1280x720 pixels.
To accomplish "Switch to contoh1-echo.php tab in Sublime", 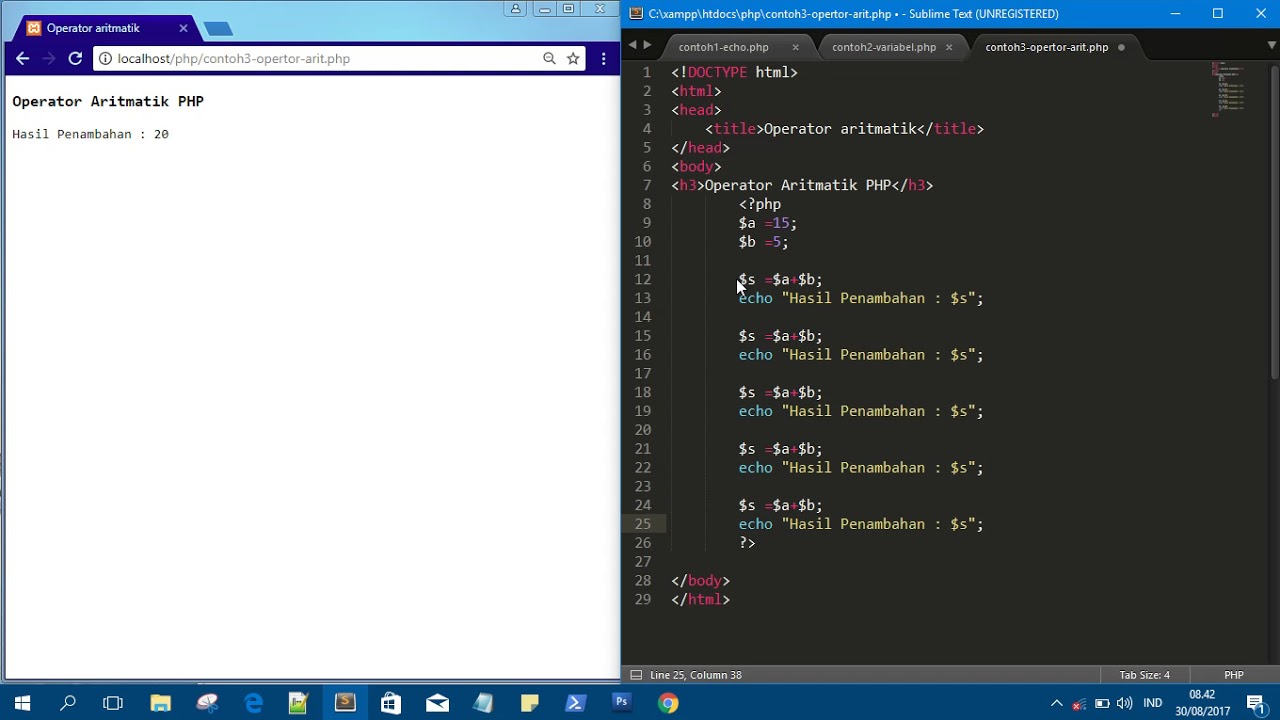I will click(723, 47).
